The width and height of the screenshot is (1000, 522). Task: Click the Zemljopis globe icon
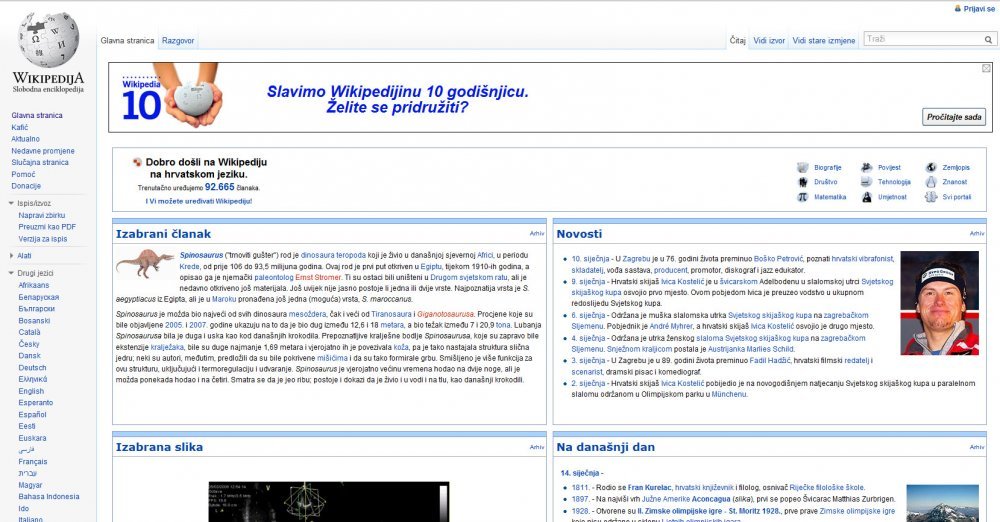click(x=931, y=168)
